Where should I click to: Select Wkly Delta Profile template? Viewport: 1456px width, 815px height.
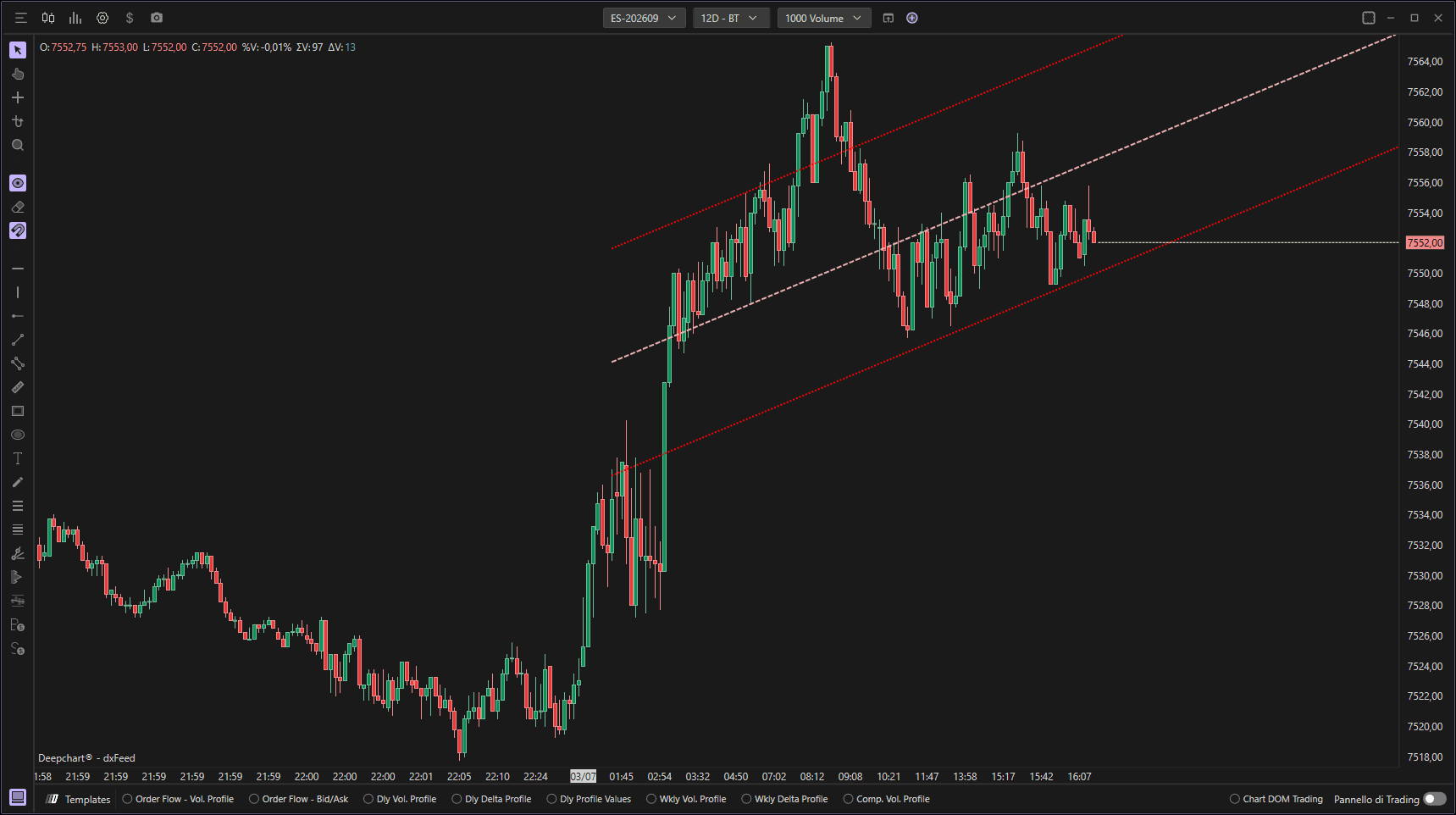point(784,799)
